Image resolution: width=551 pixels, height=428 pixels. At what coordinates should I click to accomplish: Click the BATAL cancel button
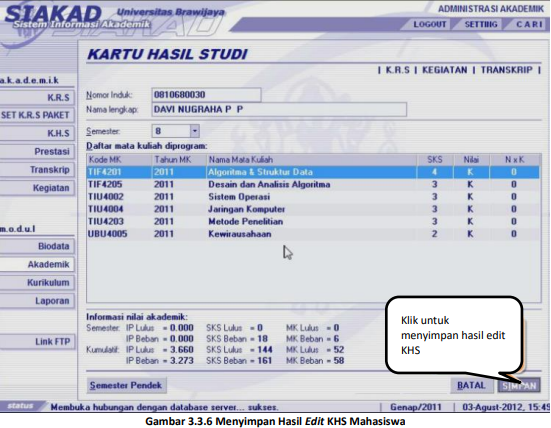[471, 386]
